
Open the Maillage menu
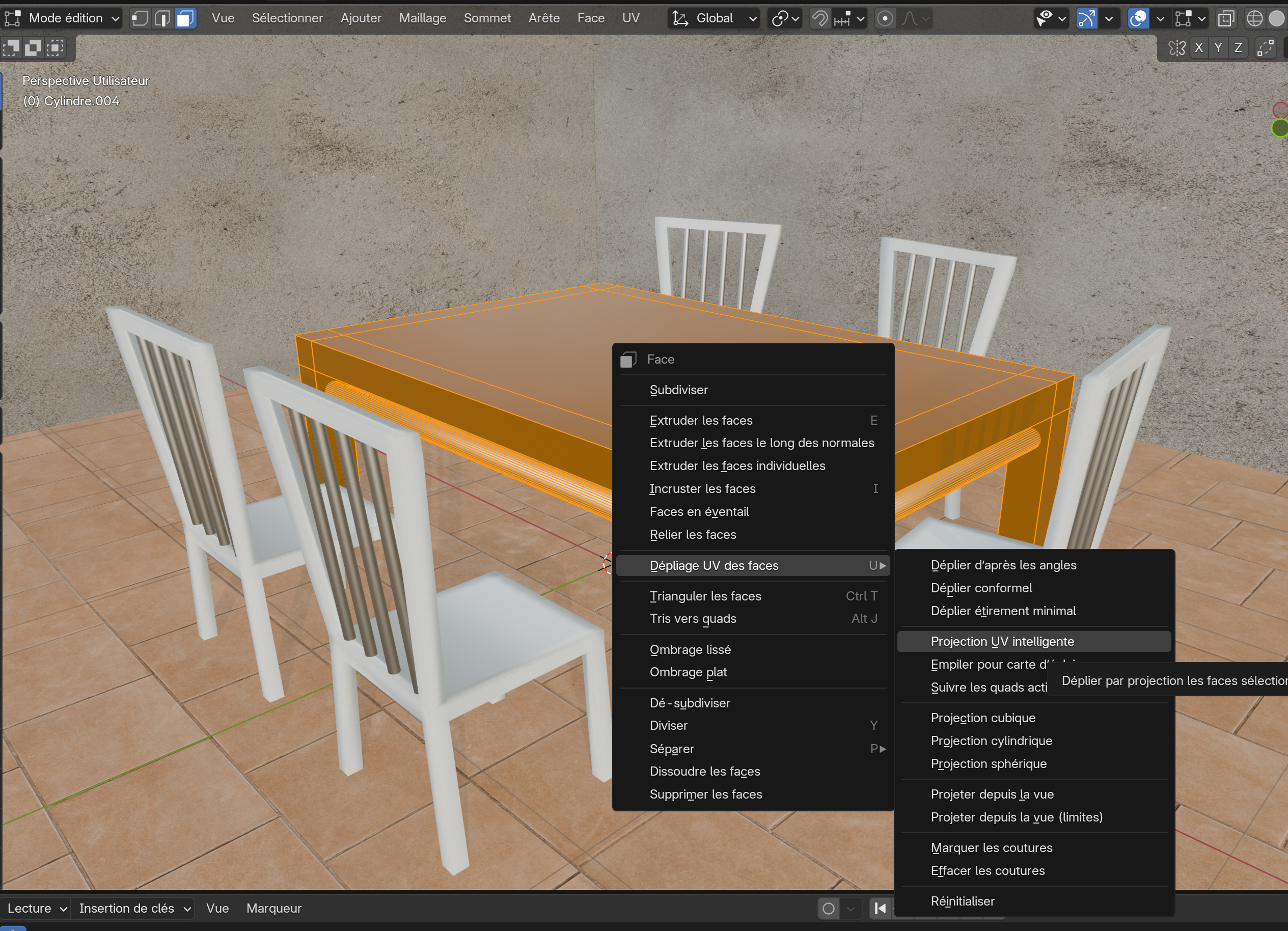tap(423, 18)
